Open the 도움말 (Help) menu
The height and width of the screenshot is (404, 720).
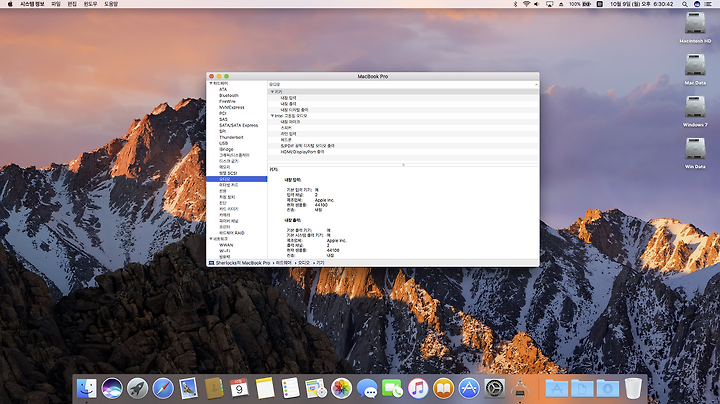111,4
